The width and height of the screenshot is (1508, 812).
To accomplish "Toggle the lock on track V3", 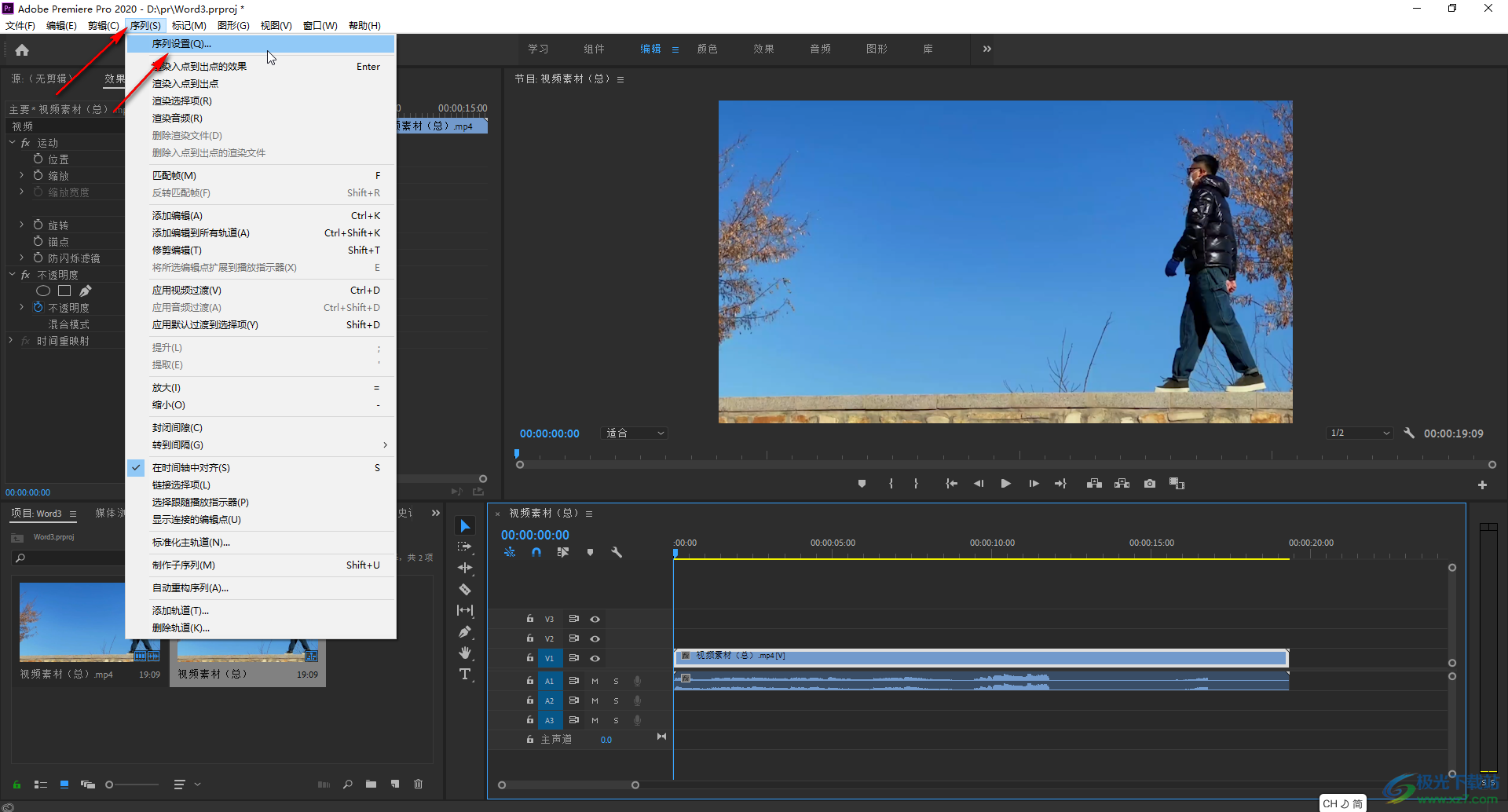I will click(x=530, y=619).
